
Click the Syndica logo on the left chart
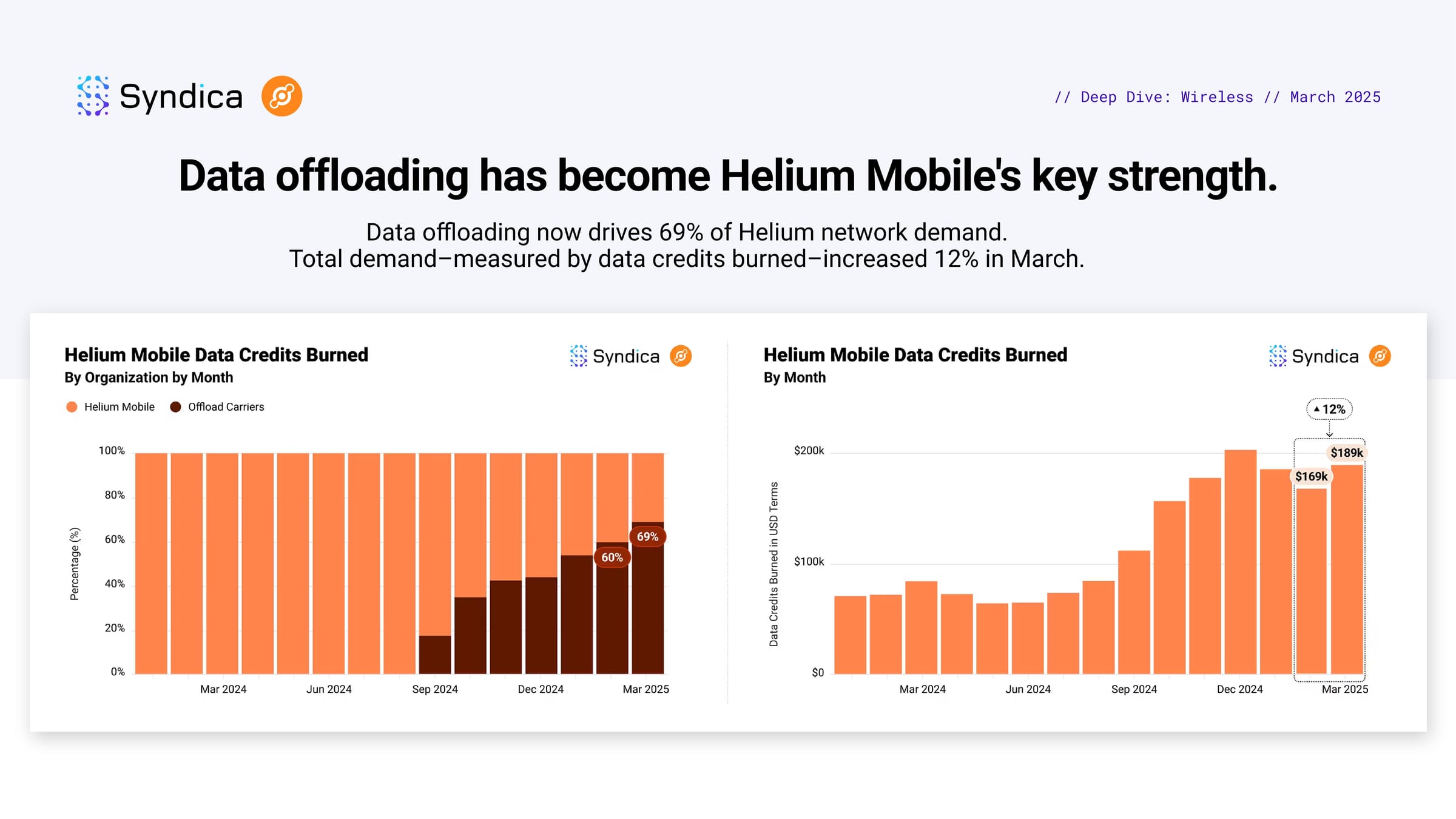tap(615, 356)
